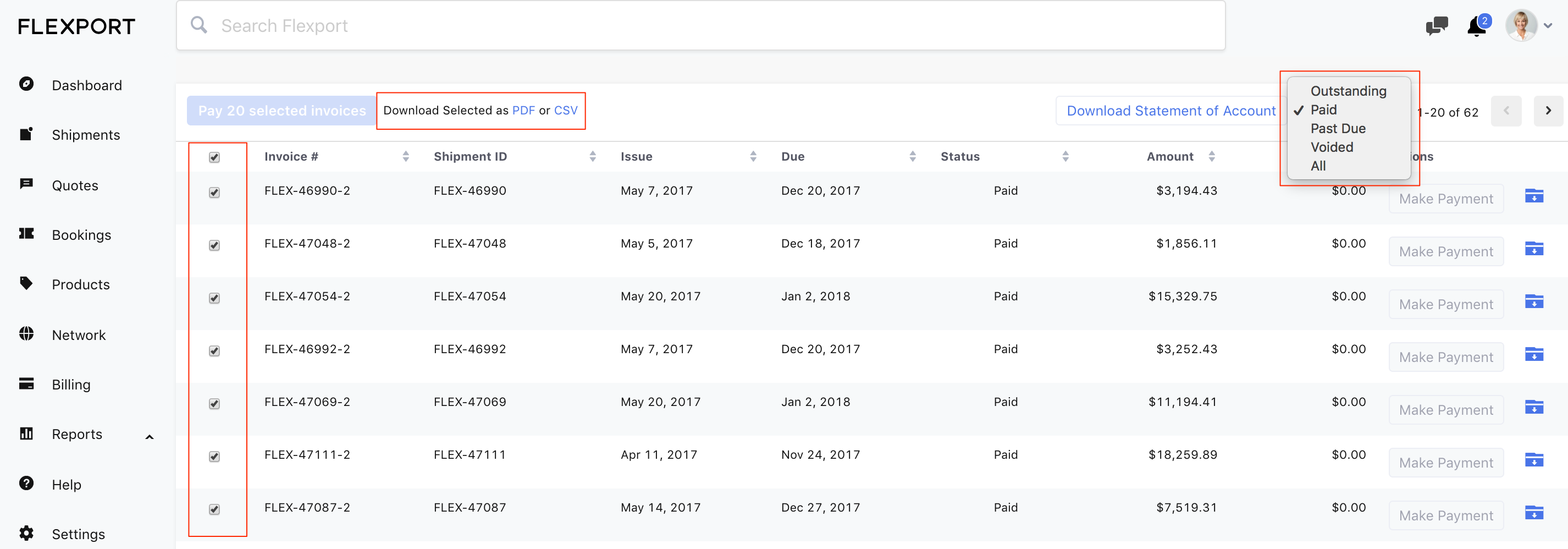
Task: Uncheck invoice FLEX-47054-2 checkbox
Action: 214,298
